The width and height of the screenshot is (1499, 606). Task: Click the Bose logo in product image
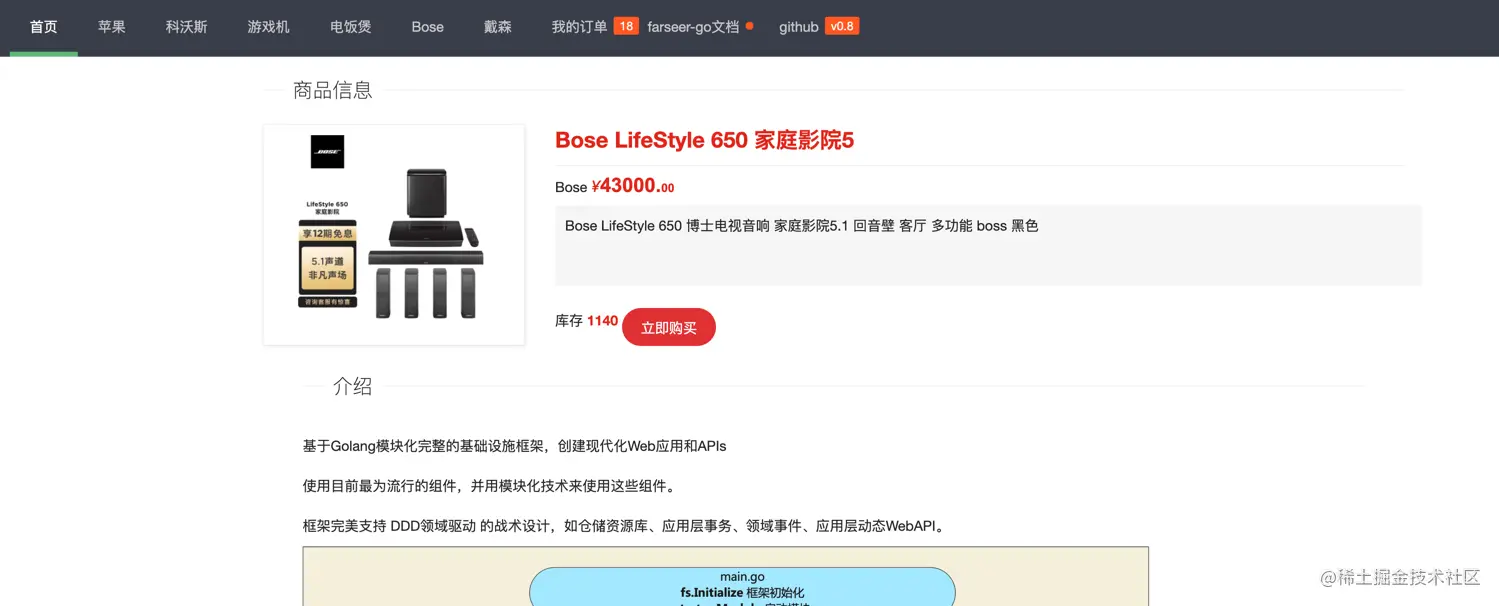[328, 152]
